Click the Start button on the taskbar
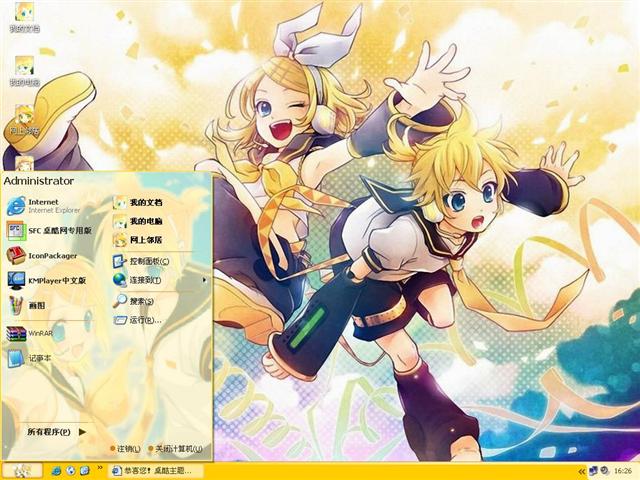The height and width of the screenshot is (480, 640). (x=22, y=471)
